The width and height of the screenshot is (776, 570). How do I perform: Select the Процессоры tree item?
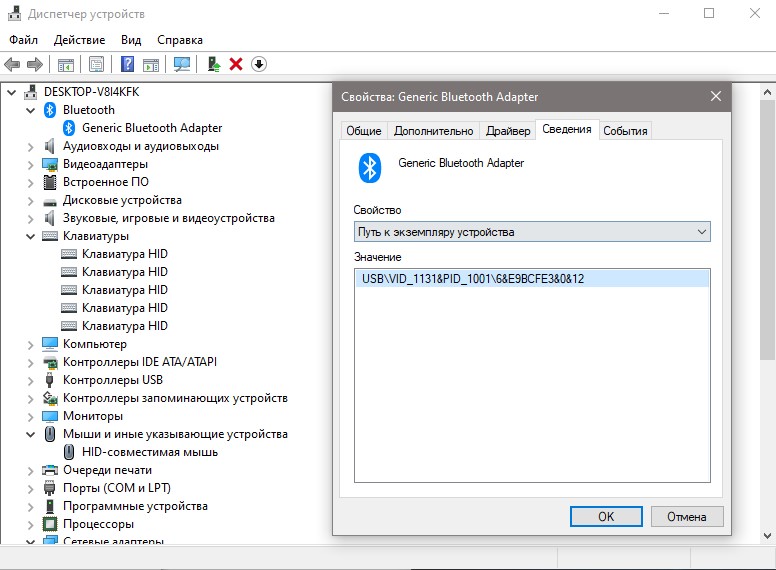pos(98,524)
